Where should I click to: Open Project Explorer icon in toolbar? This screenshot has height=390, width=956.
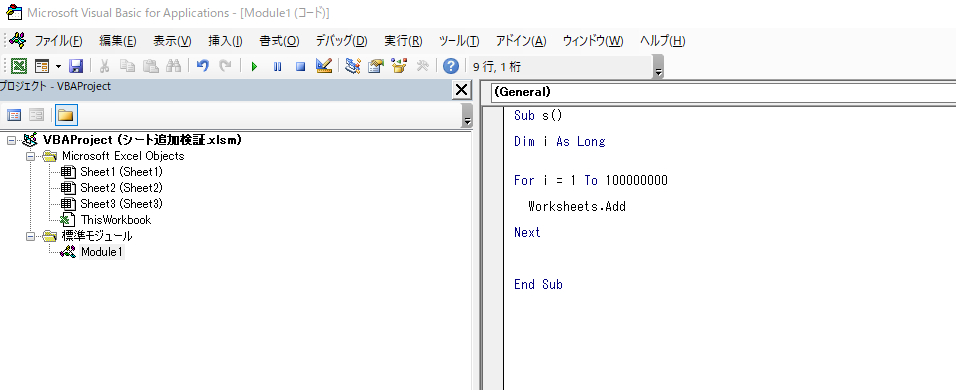[x=352, y=66]
